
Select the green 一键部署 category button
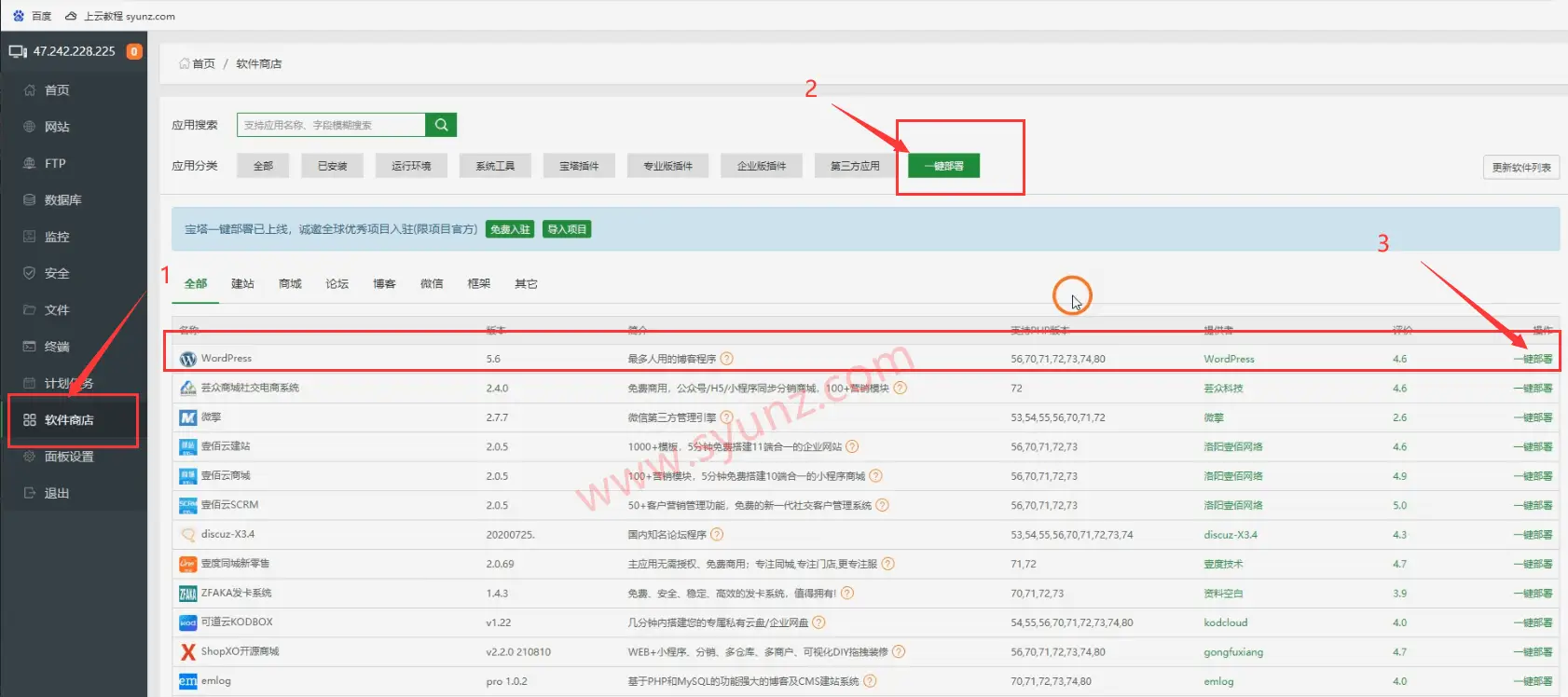pos(944,166)
